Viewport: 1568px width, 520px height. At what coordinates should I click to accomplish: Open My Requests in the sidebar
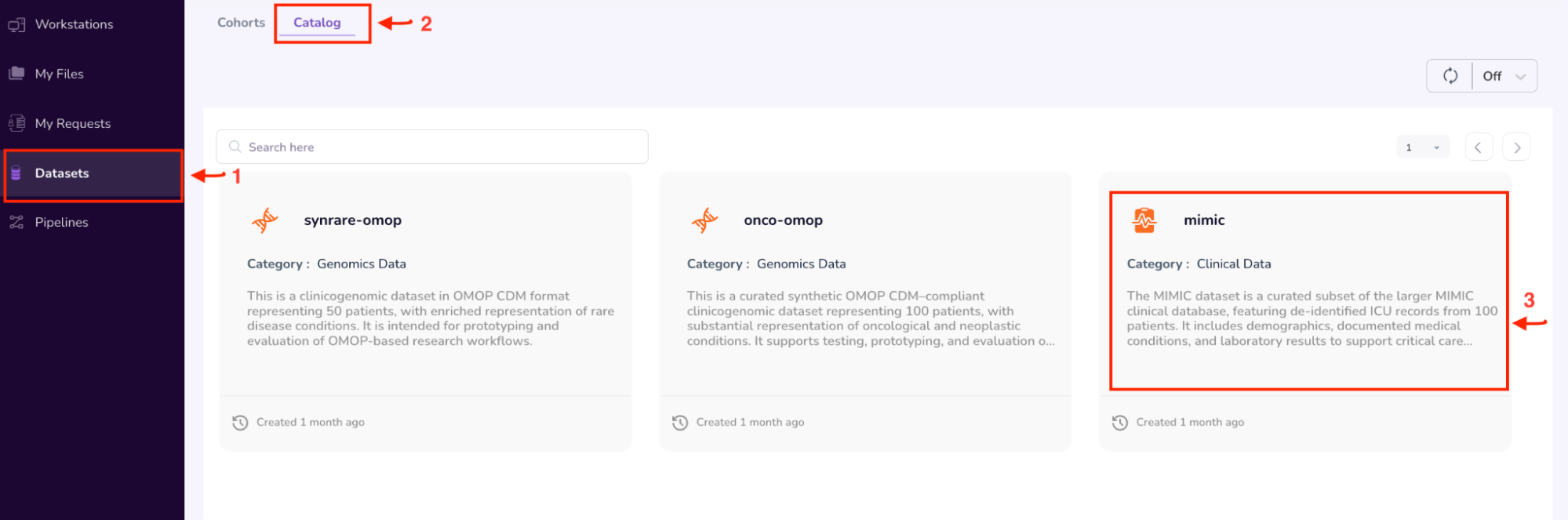click(72, 123)
